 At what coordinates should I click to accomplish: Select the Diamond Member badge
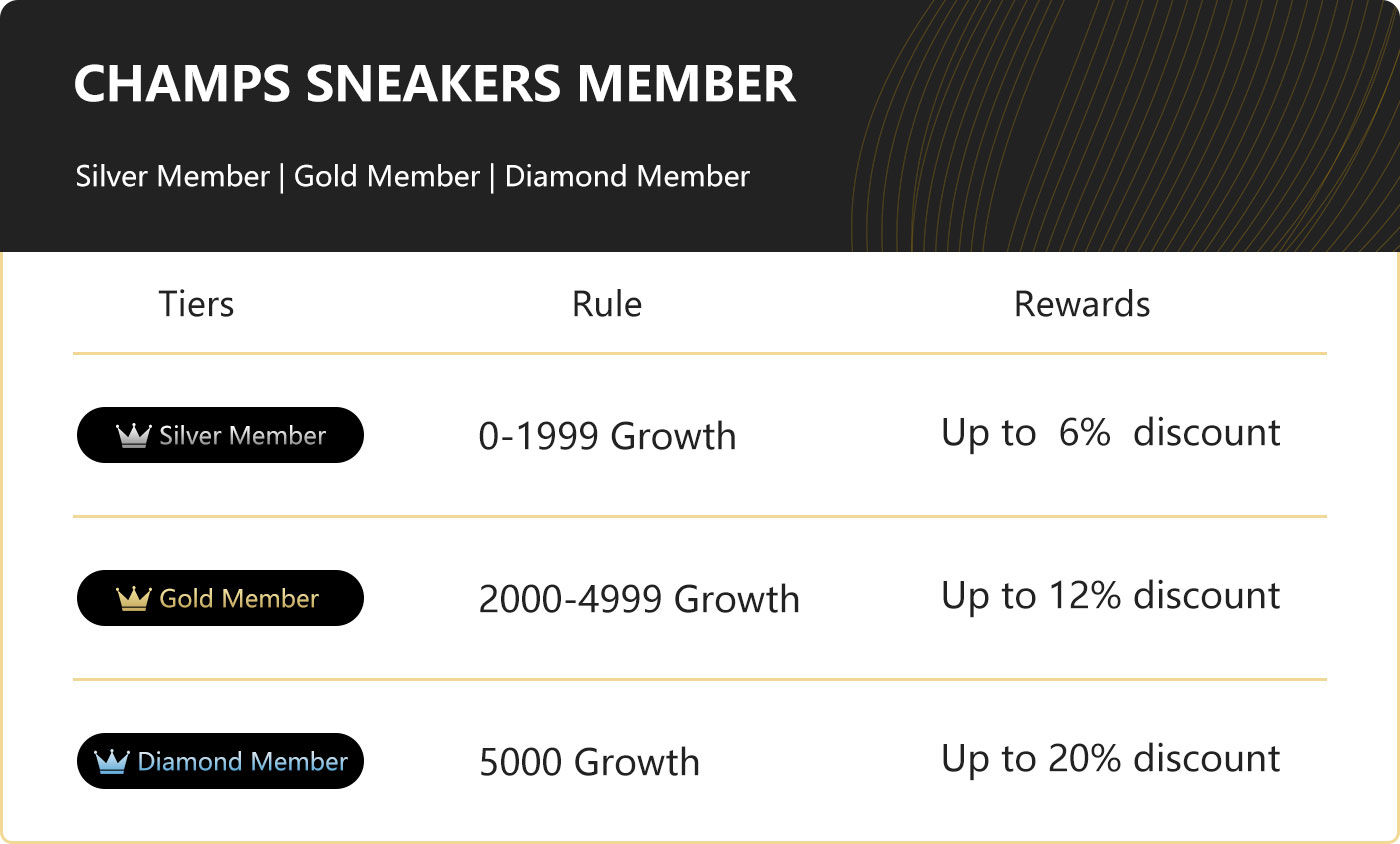point(220,761)
